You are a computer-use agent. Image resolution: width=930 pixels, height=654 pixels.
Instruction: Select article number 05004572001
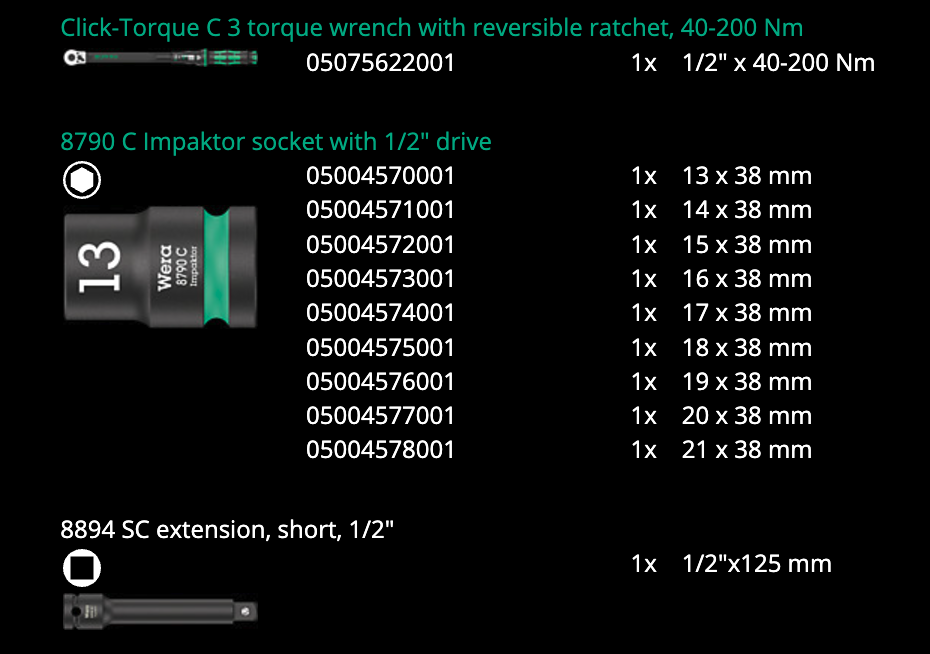(x=380, y=244)
